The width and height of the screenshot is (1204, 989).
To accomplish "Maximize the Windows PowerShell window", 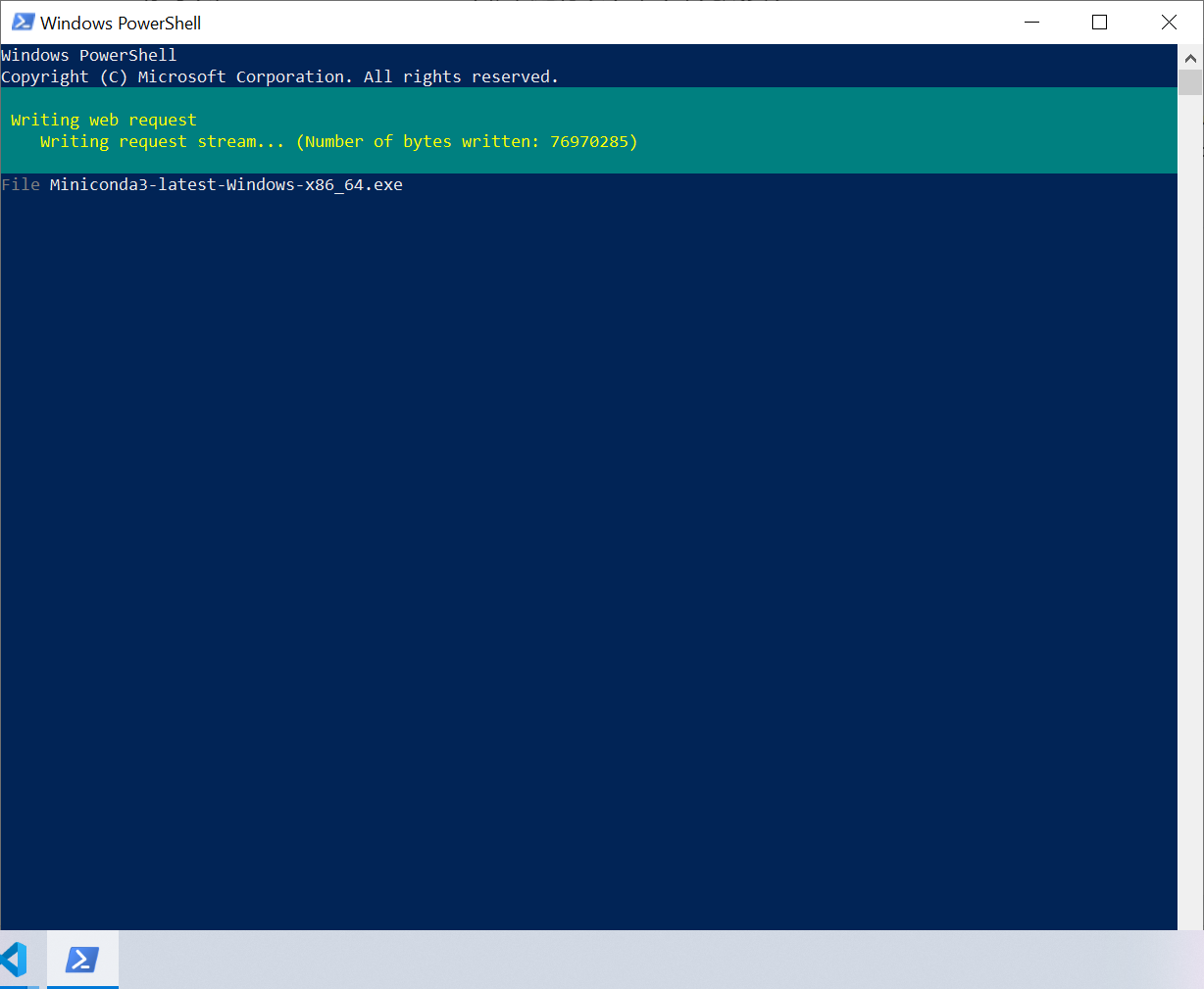I will click(1099, 22).
